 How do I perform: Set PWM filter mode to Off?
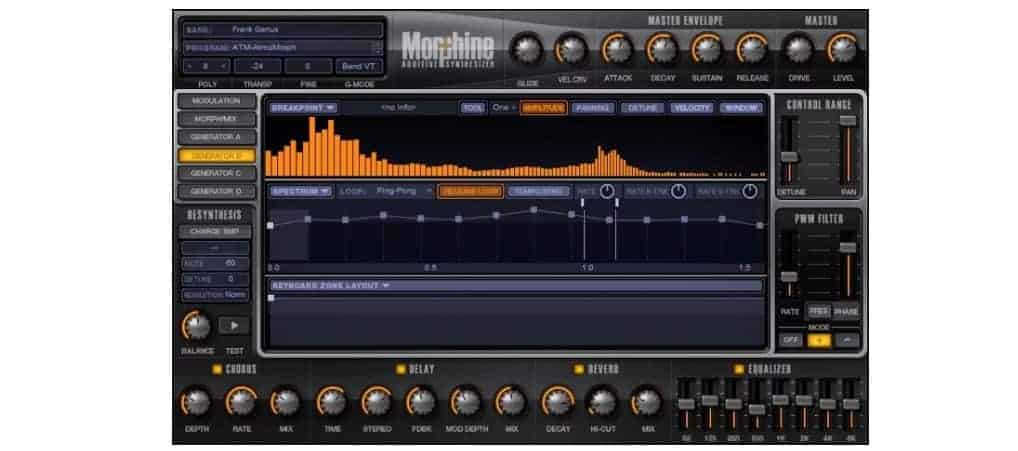(x=790, y=340)
